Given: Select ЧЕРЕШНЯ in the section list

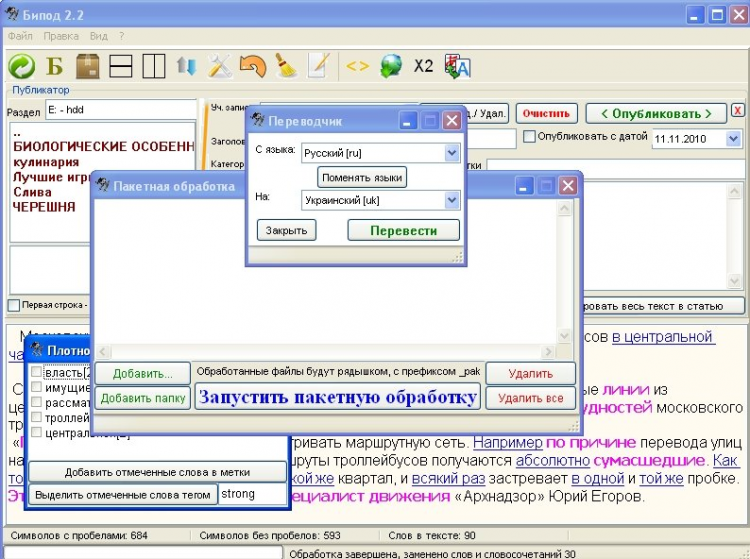Looking at the screenshot, I should (44, 207).
